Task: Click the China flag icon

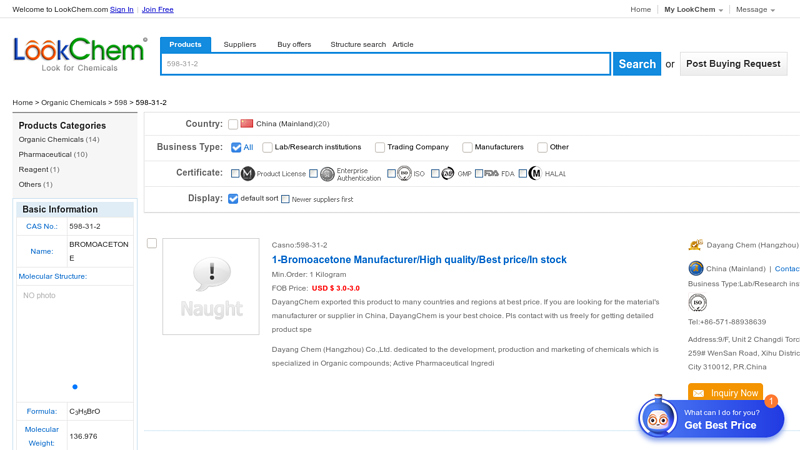Action: coord(247,124)
